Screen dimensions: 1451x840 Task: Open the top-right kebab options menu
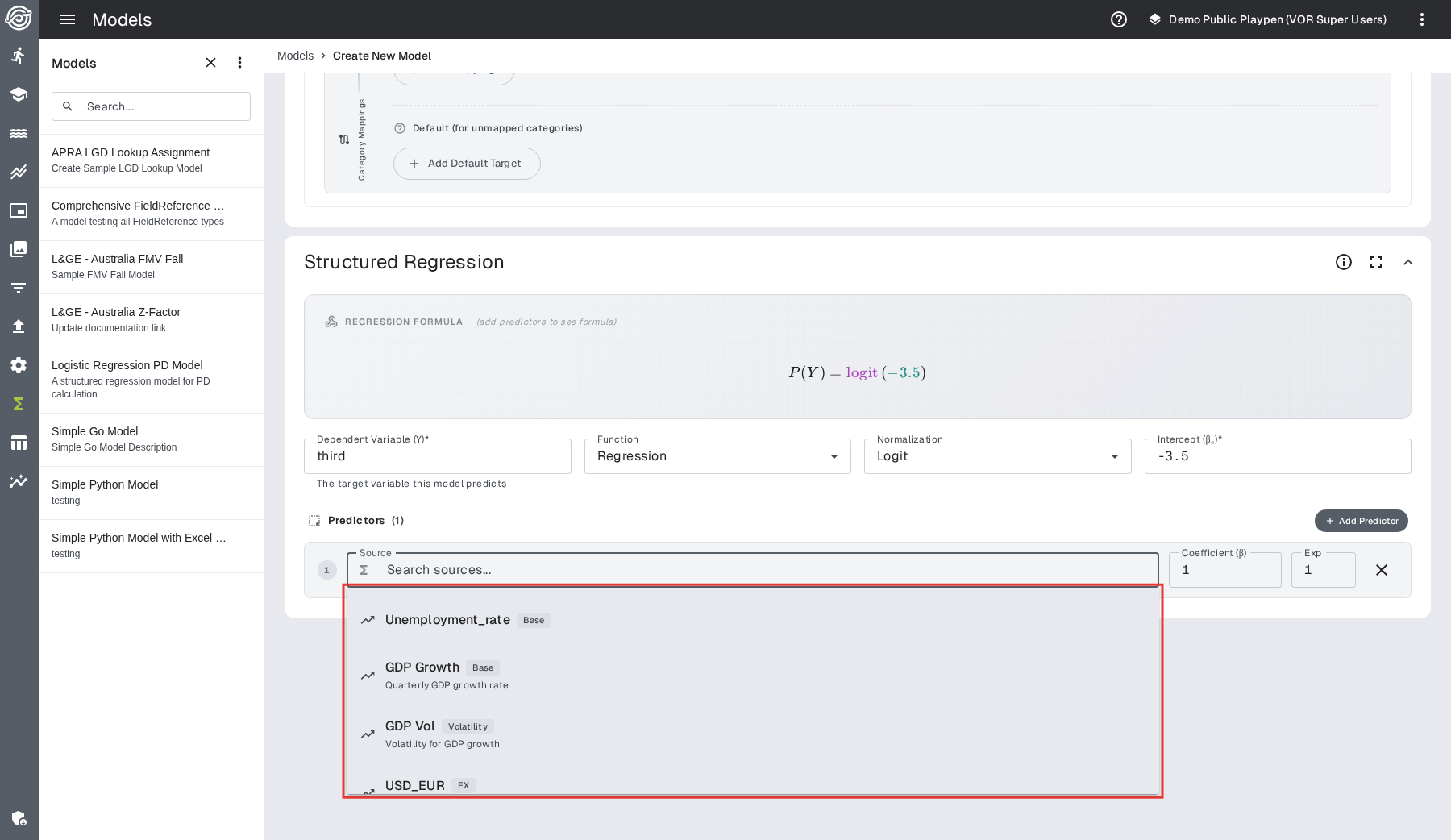[1422, 19]
